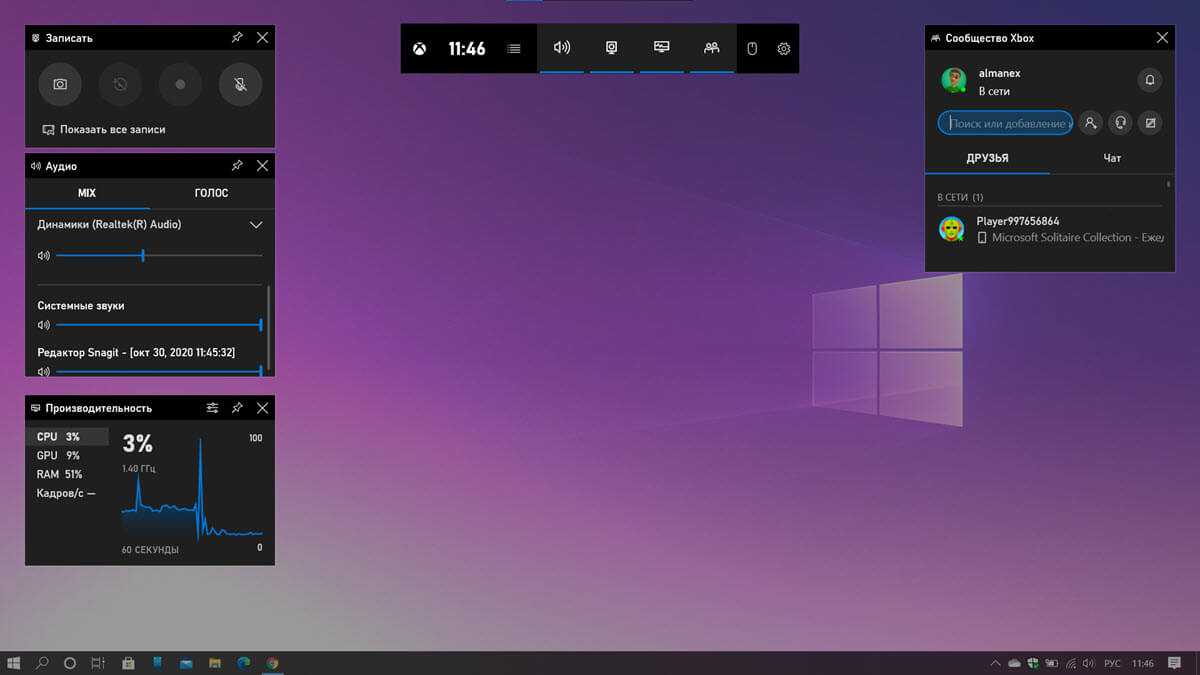Pin the Audio widget
Image resolution: width=1200 pixels, height=675 pixels.
(x=237, y=166)
